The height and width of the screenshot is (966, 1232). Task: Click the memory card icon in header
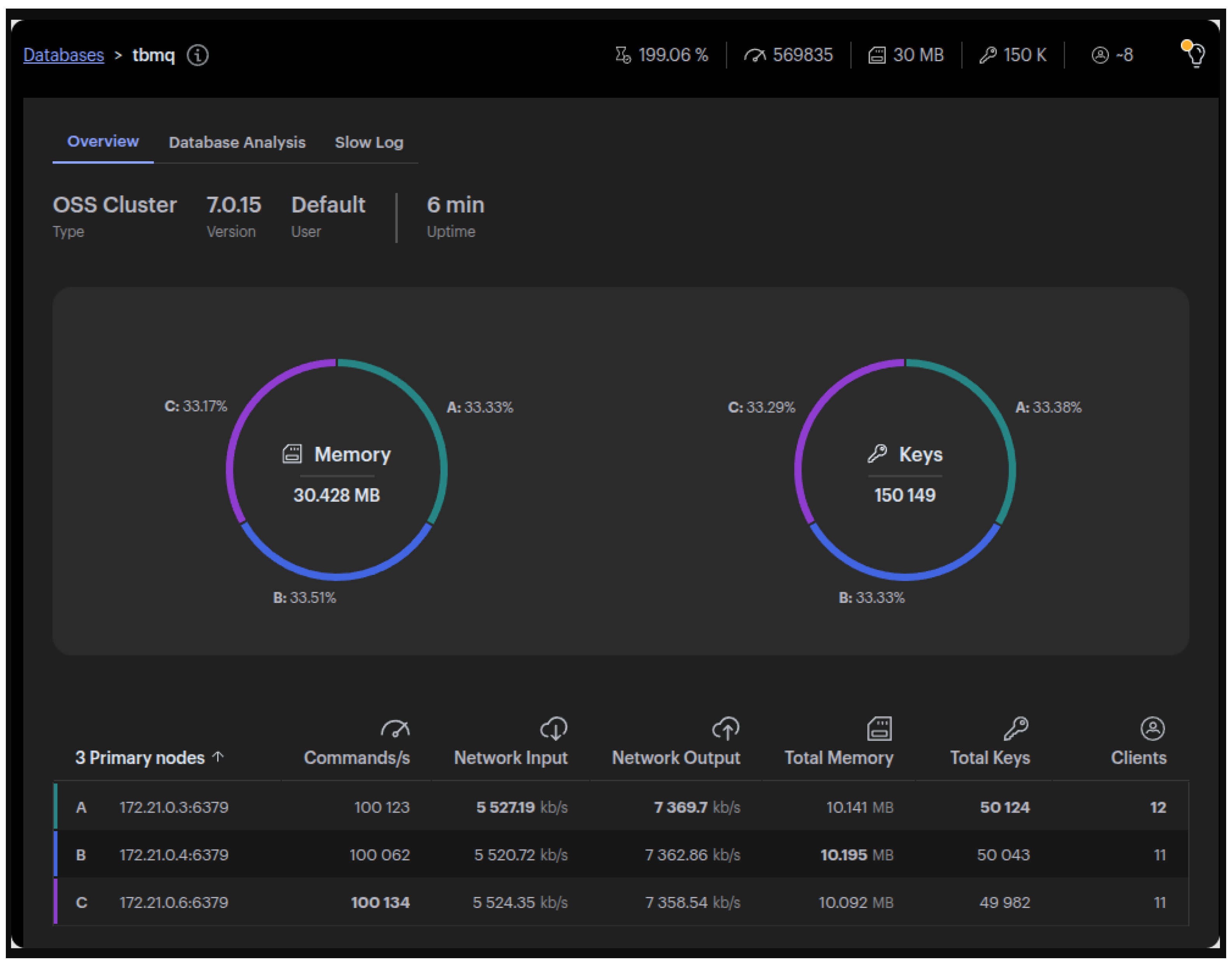[877, 55]
